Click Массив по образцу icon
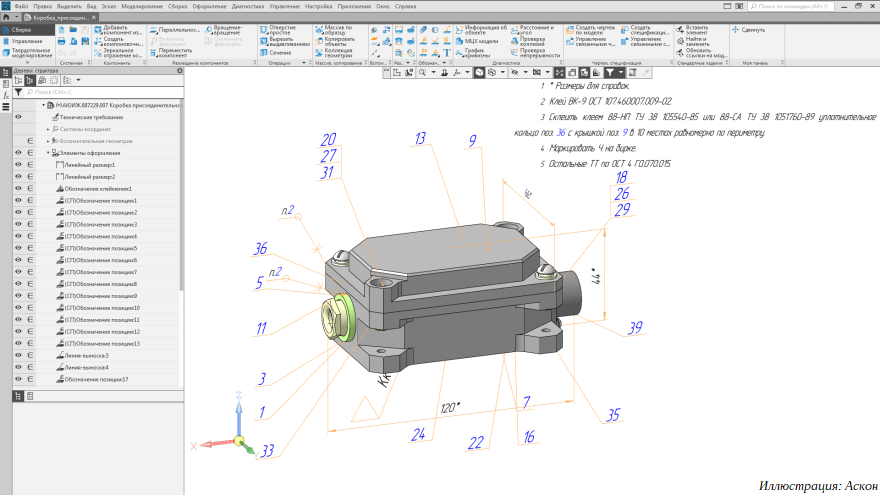Image resolution: width=880 pixels, height=495 pixels. coord(320,31)
